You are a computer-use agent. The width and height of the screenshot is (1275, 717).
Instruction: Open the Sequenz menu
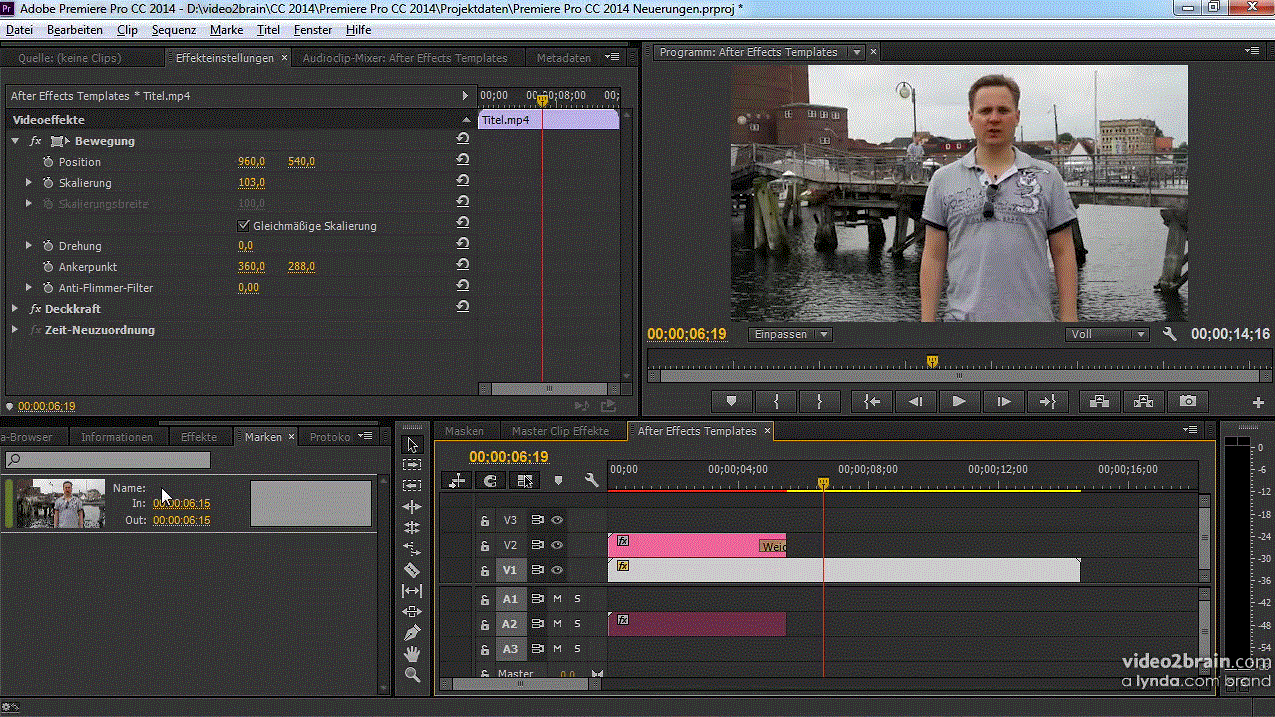tap(174, 30)
